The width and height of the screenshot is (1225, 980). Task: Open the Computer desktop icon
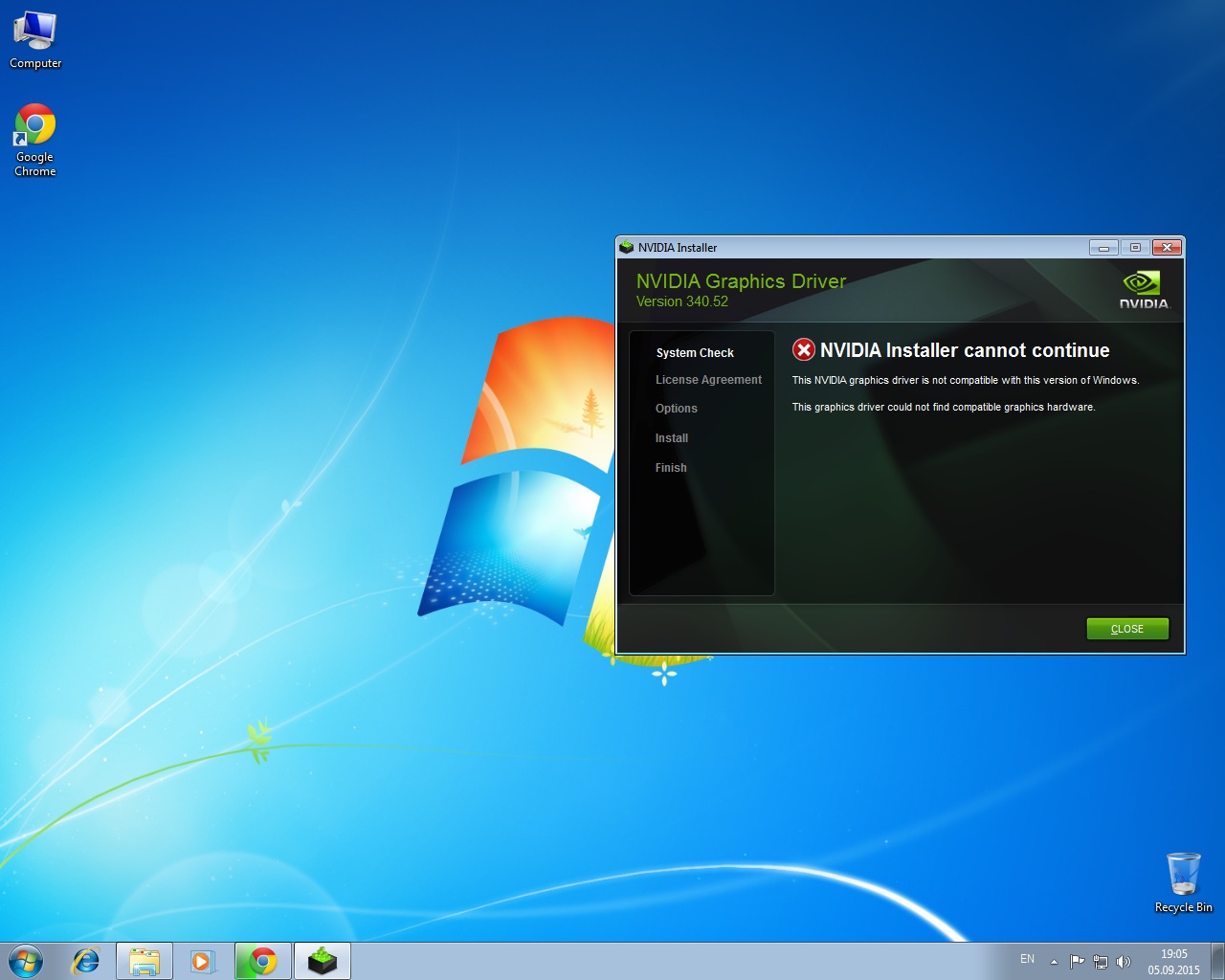pos(35,40)
